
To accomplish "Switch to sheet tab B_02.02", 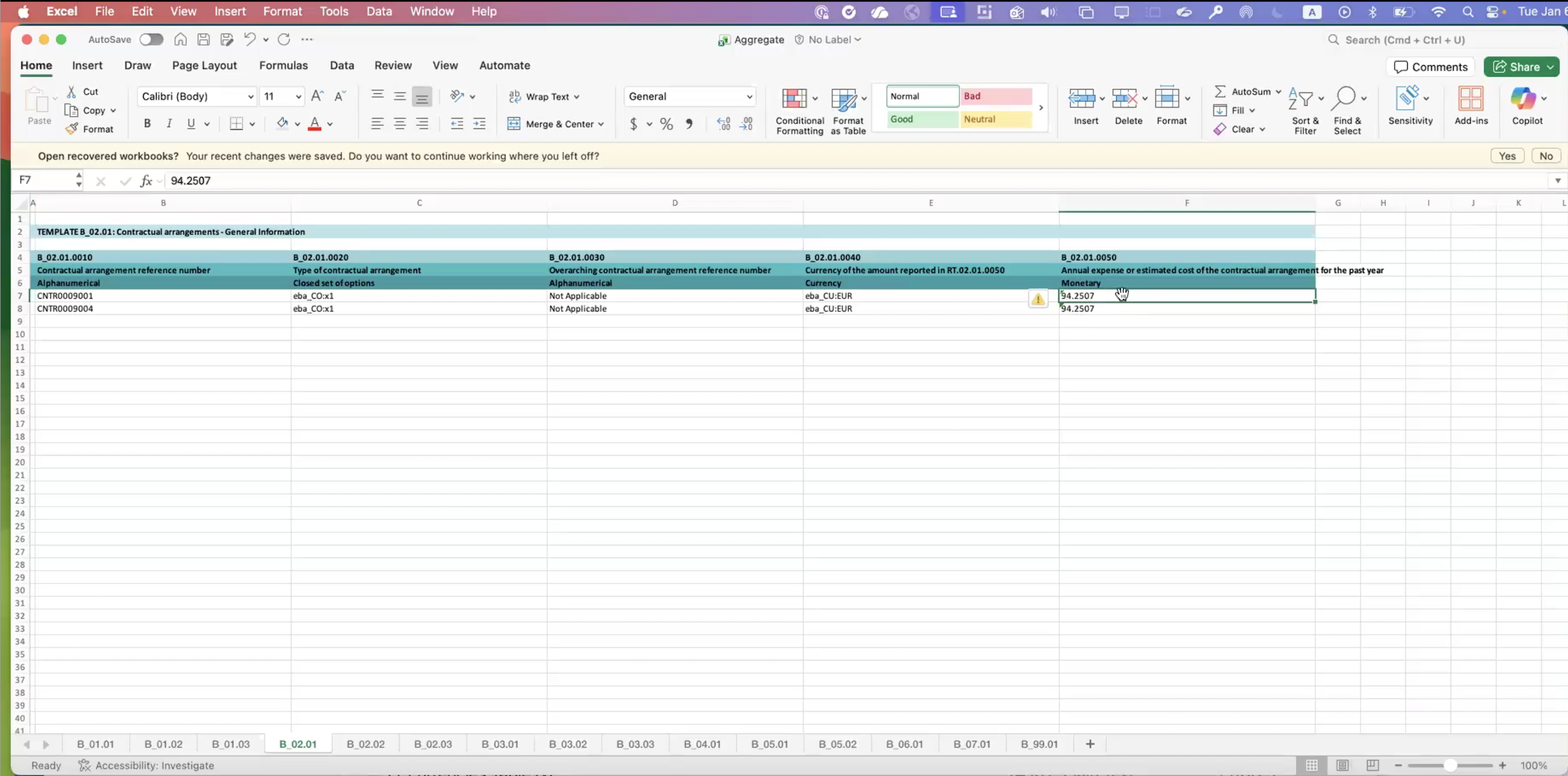I will [365, 744].
